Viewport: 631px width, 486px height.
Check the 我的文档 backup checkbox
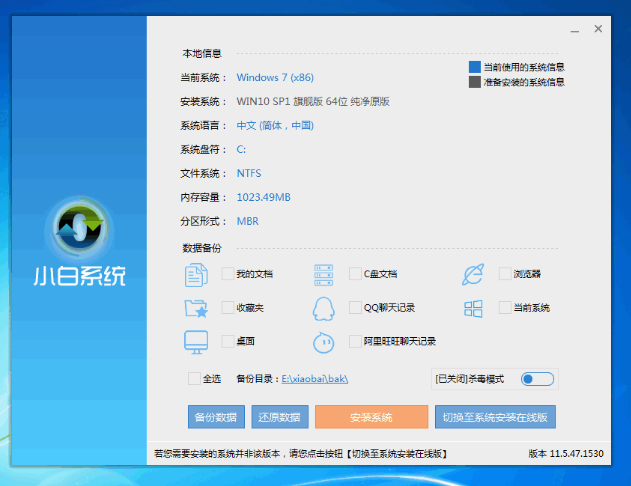[227, 274]
